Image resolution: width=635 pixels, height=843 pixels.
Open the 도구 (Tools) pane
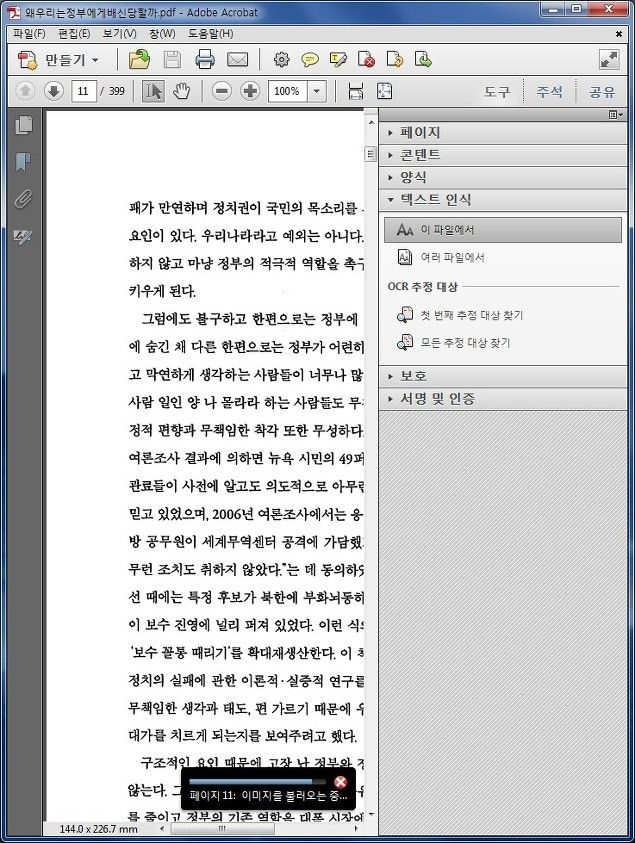pos(496,91)
